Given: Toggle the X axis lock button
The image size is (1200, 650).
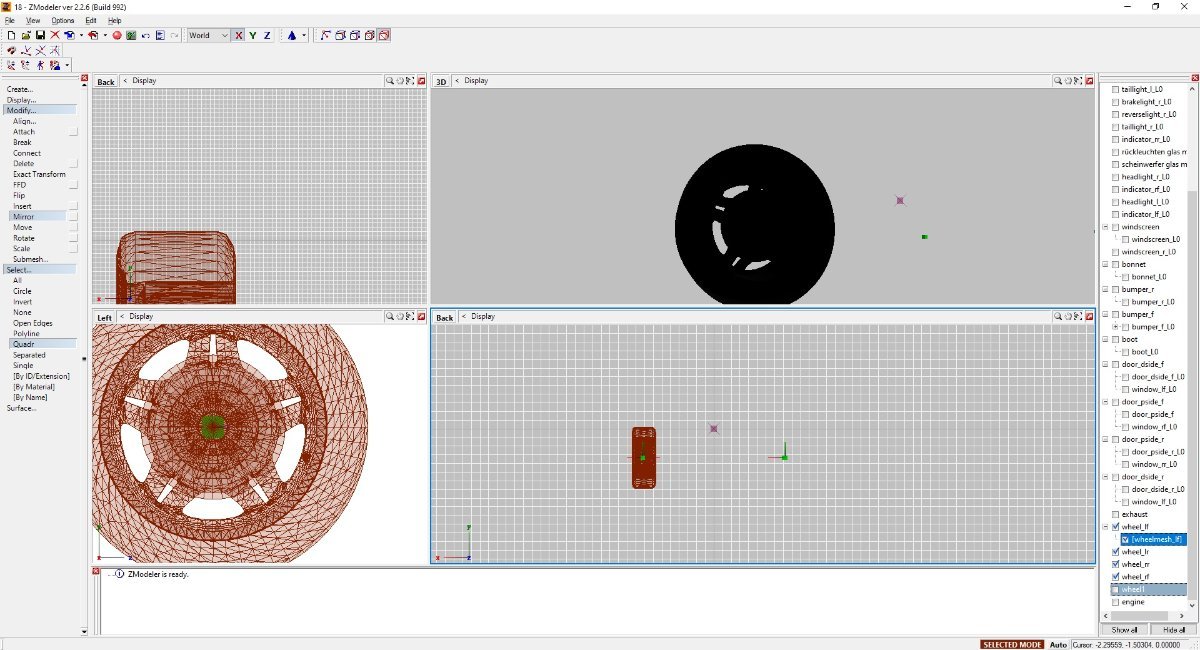Looking at the screenshot, I should (238, 35).
